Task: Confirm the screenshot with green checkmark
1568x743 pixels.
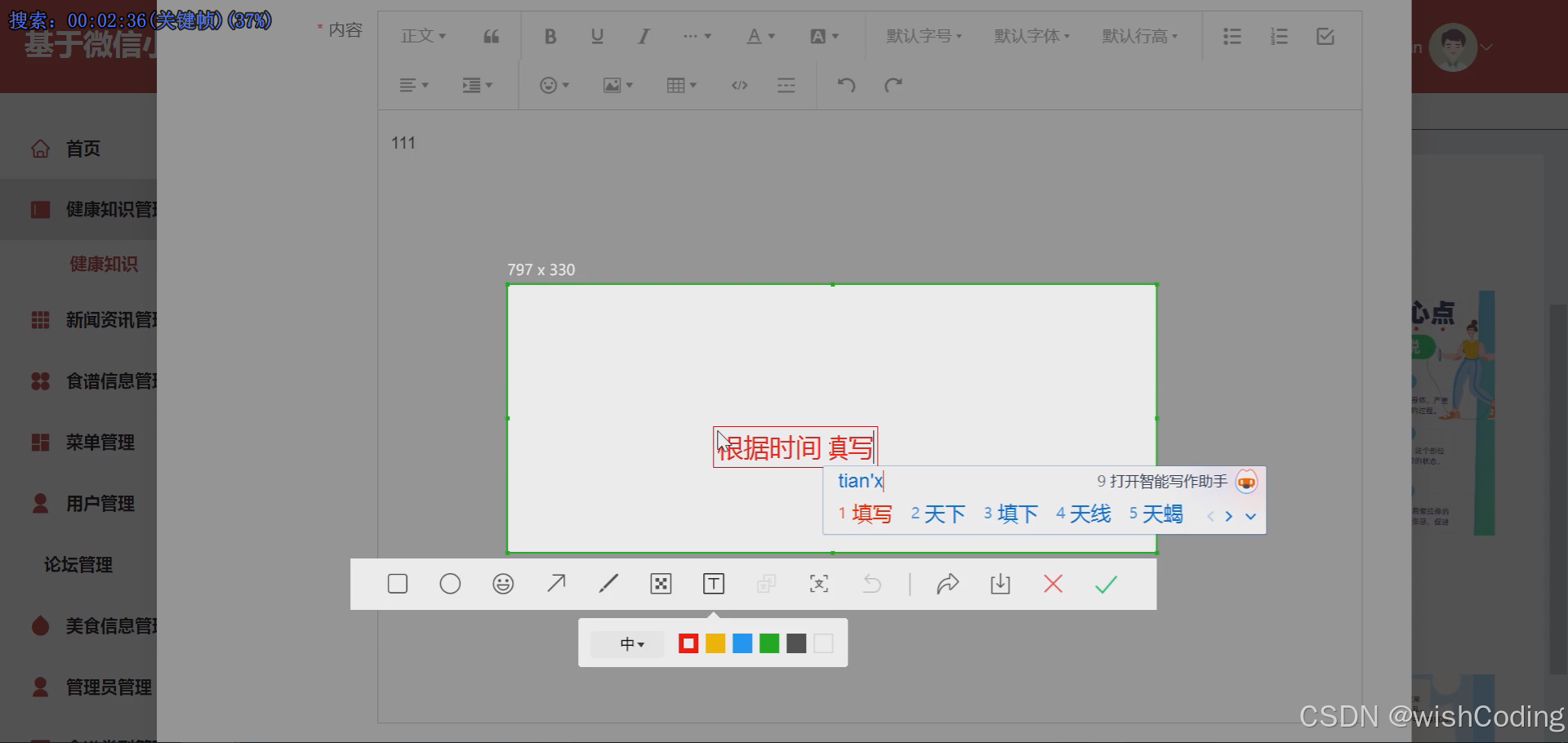Action: [x=1106, y=584]
